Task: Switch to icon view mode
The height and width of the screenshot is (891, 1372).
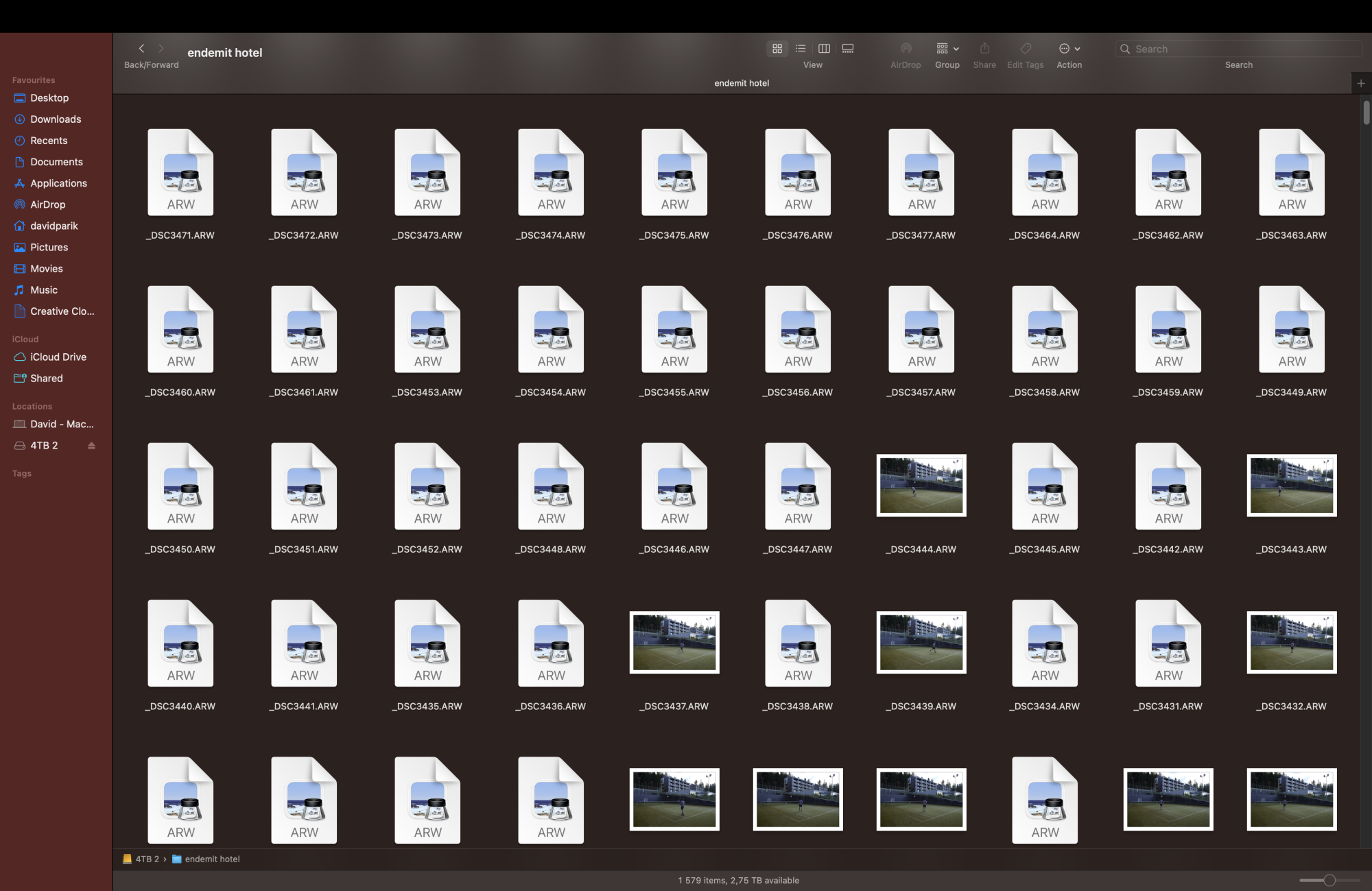Action: (x=777, y=49)
